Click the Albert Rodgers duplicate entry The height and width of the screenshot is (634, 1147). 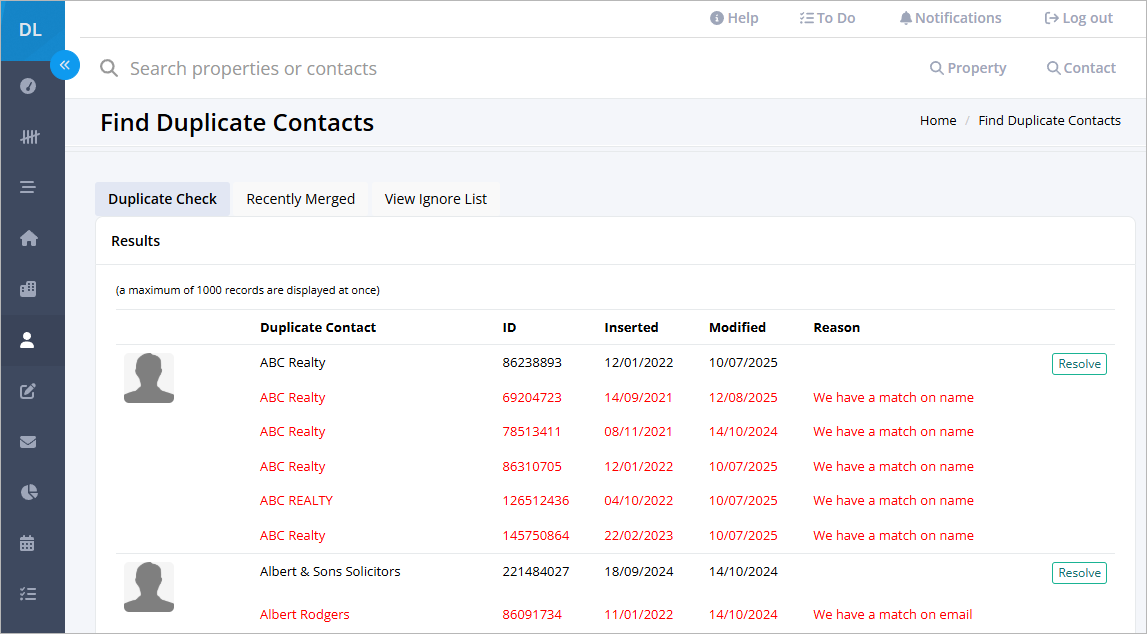coord(304,615)
